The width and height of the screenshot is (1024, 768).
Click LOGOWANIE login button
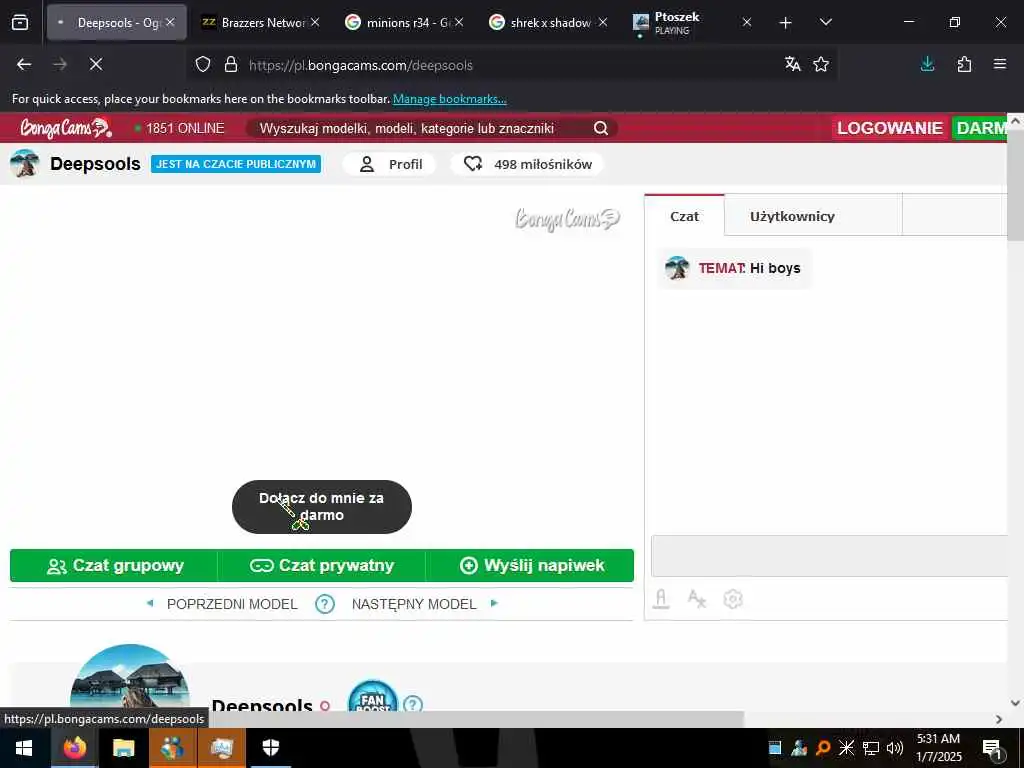(890, 128)
